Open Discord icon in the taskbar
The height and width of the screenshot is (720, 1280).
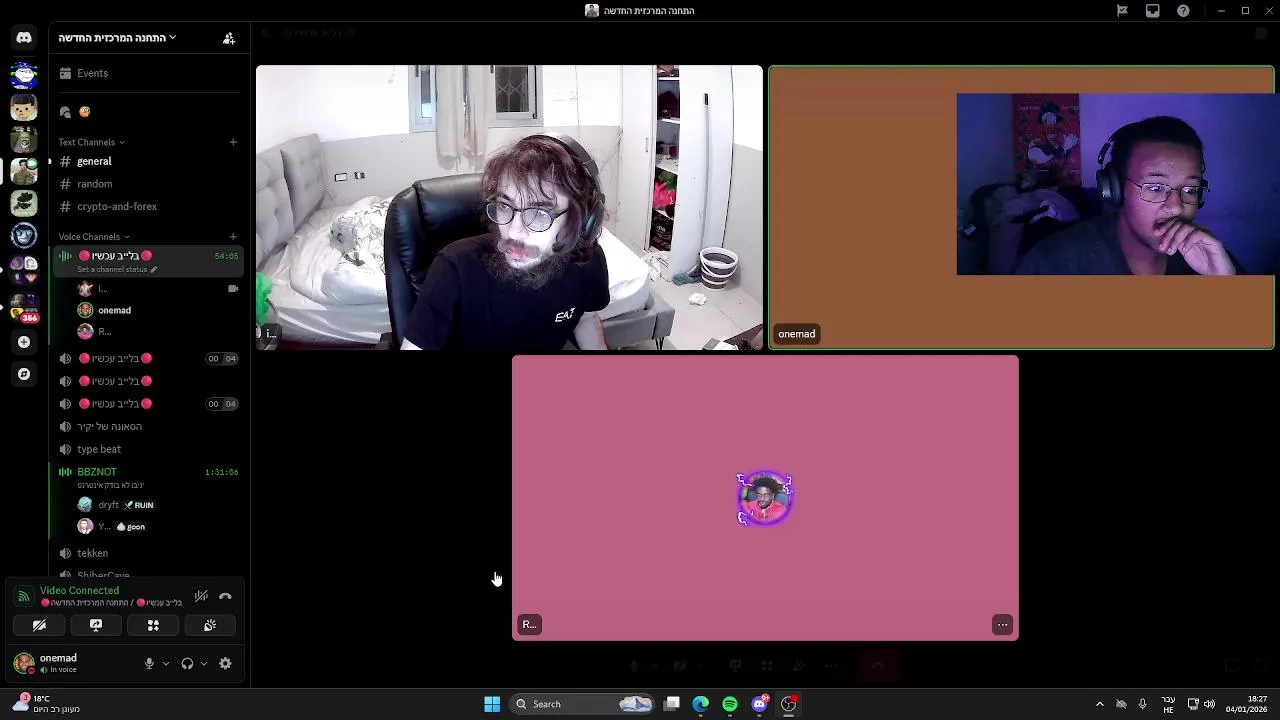tap(759, 704)
